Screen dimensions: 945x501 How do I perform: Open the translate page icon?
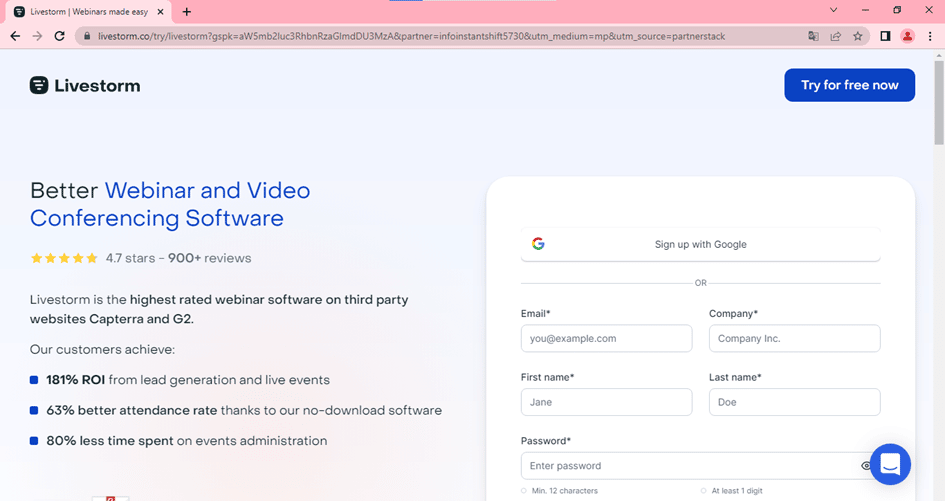[x=813, y=36]
